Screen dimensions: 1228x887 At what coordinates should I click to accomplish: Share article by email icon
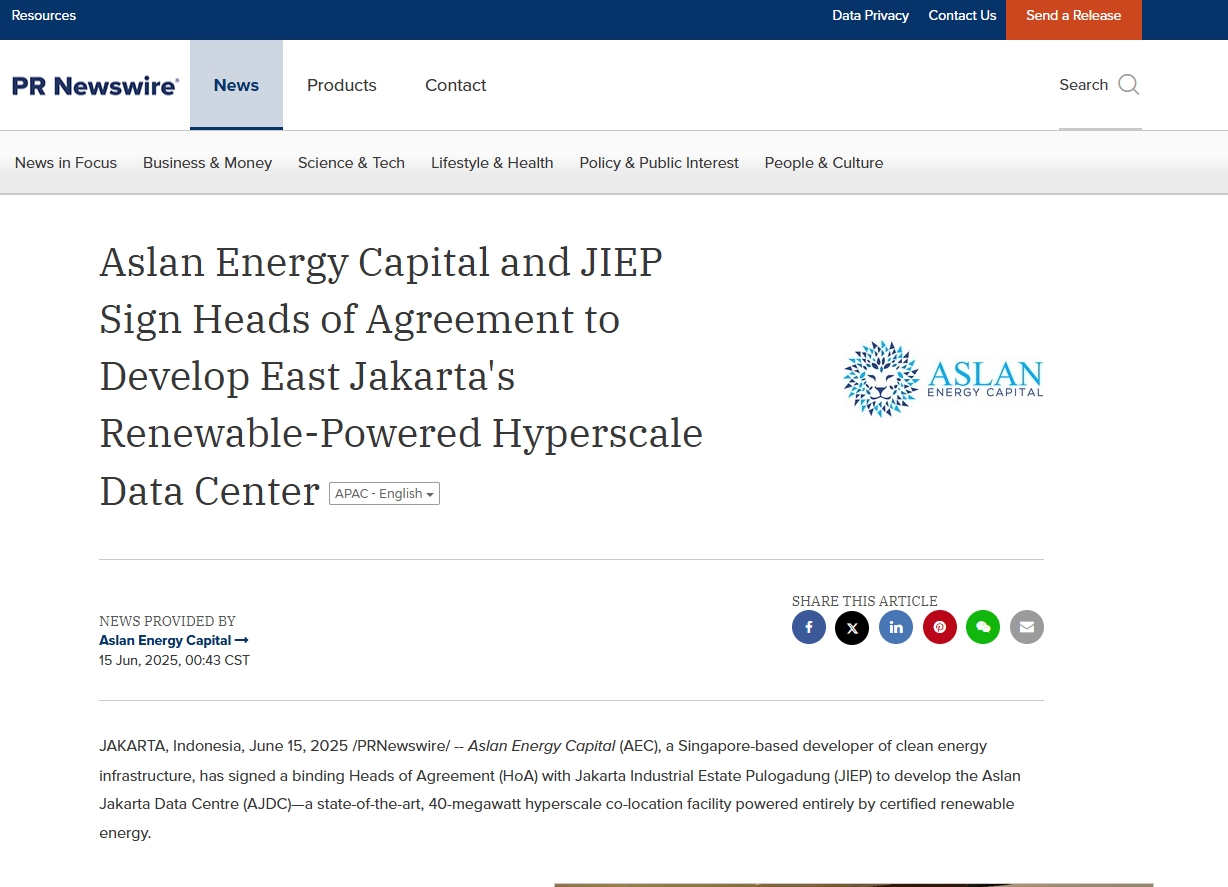1026,627
